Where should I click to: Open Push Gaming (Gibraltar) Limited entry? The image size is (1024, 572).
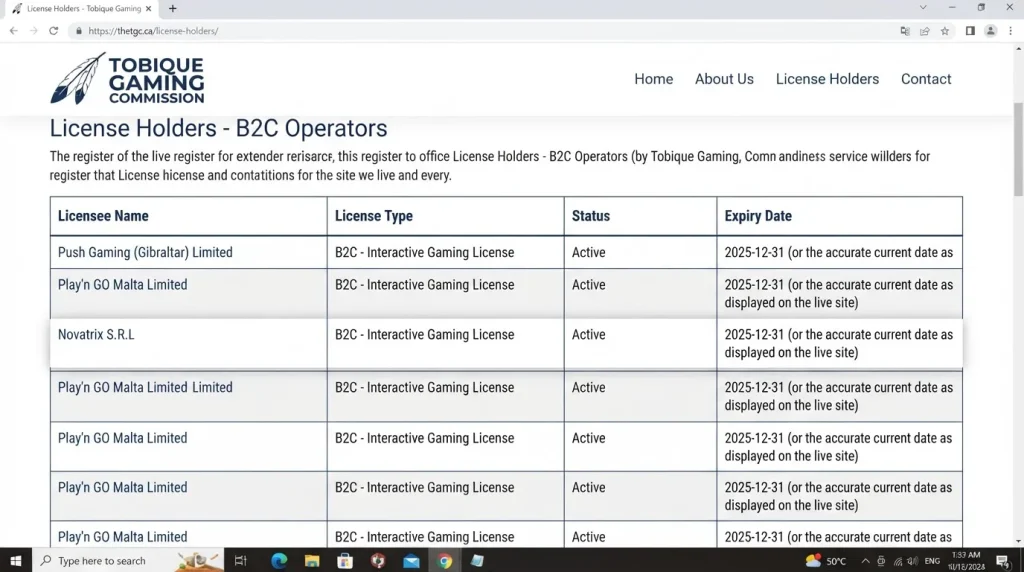click(145, 253)
